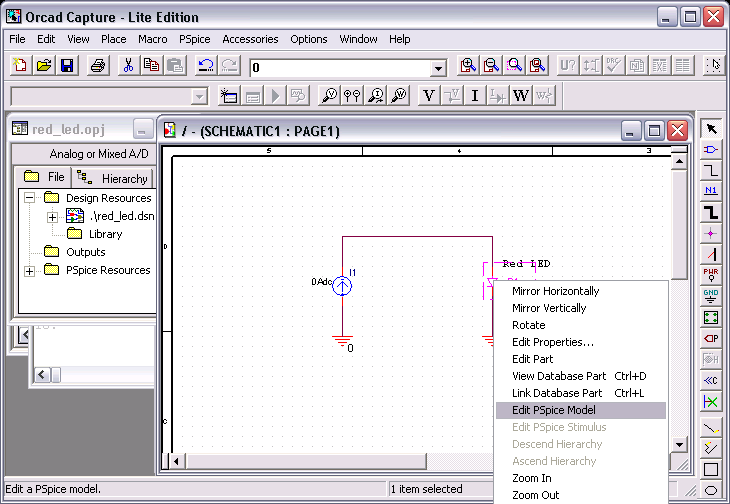Click the Copy toolbar icon
Image resolution: width=730 pixels, height=504 pixels.
point(152,65)
